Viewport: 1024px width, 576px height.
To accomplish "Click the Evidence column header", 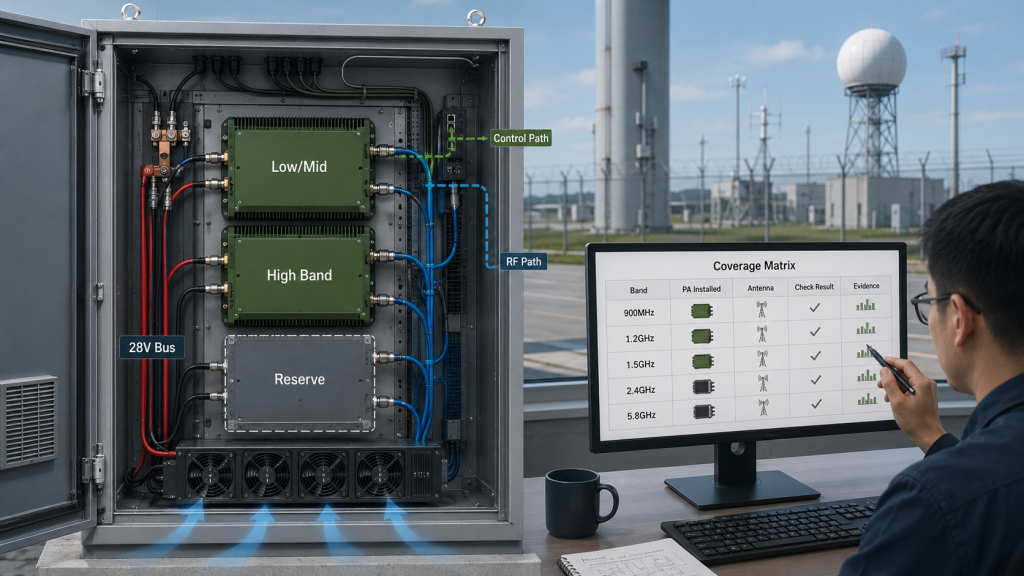I will 866,285.
